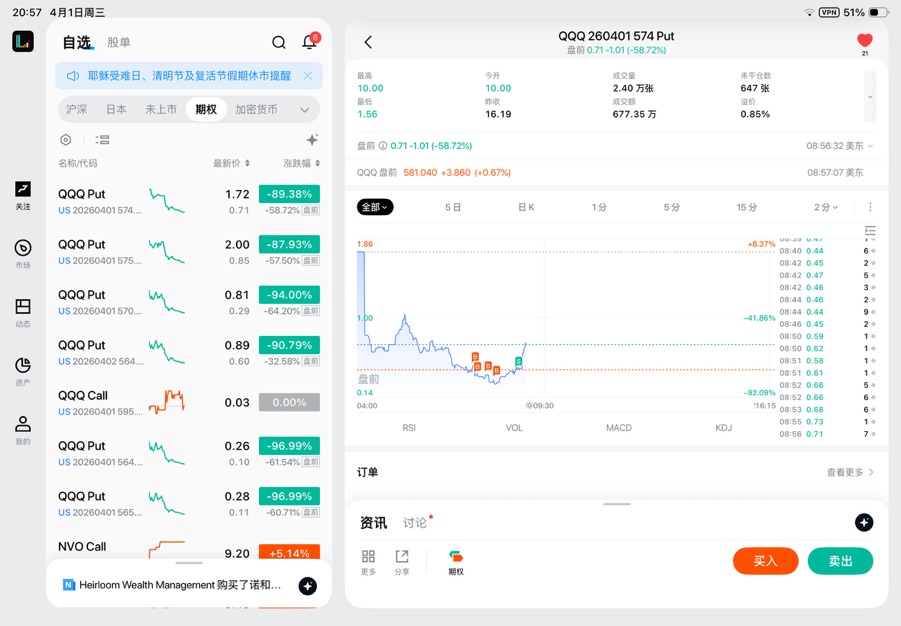Screen dimensions: 901x626
Task: Dismiss the holiday market closure notice
Action: pos(308,76)
